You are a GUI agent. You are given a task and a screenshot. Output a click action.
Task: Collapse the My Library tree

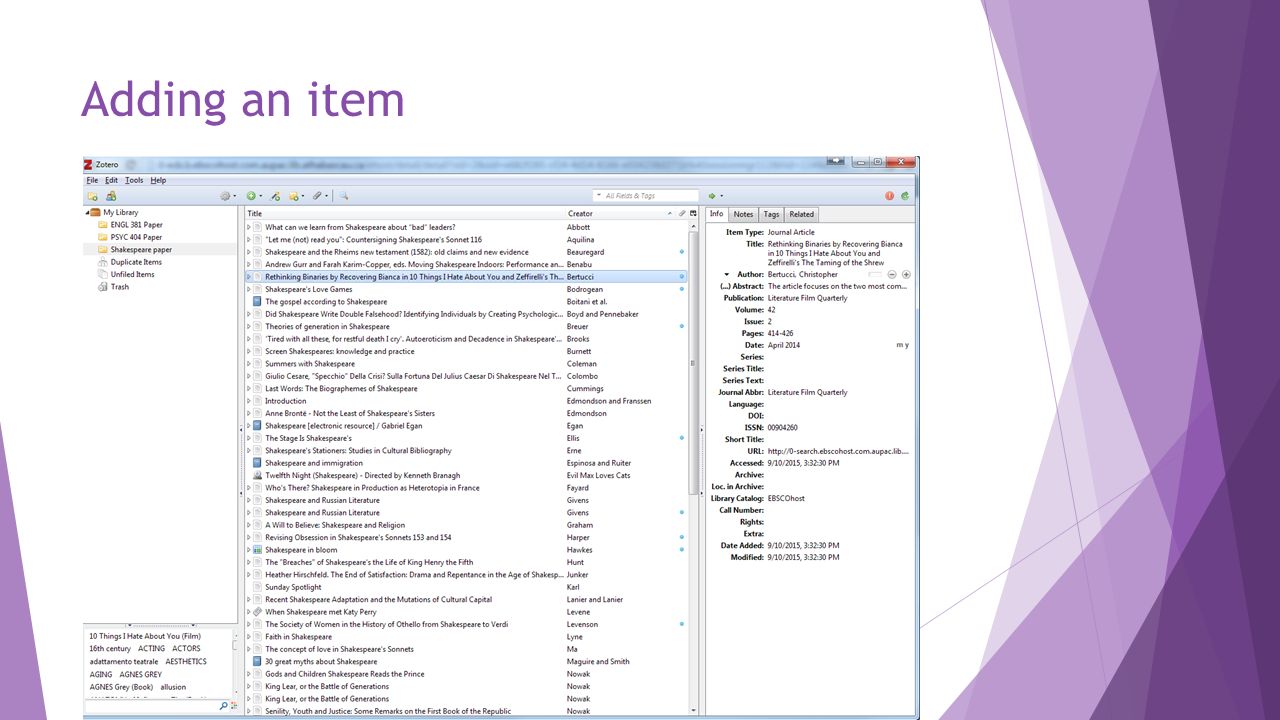86,213
